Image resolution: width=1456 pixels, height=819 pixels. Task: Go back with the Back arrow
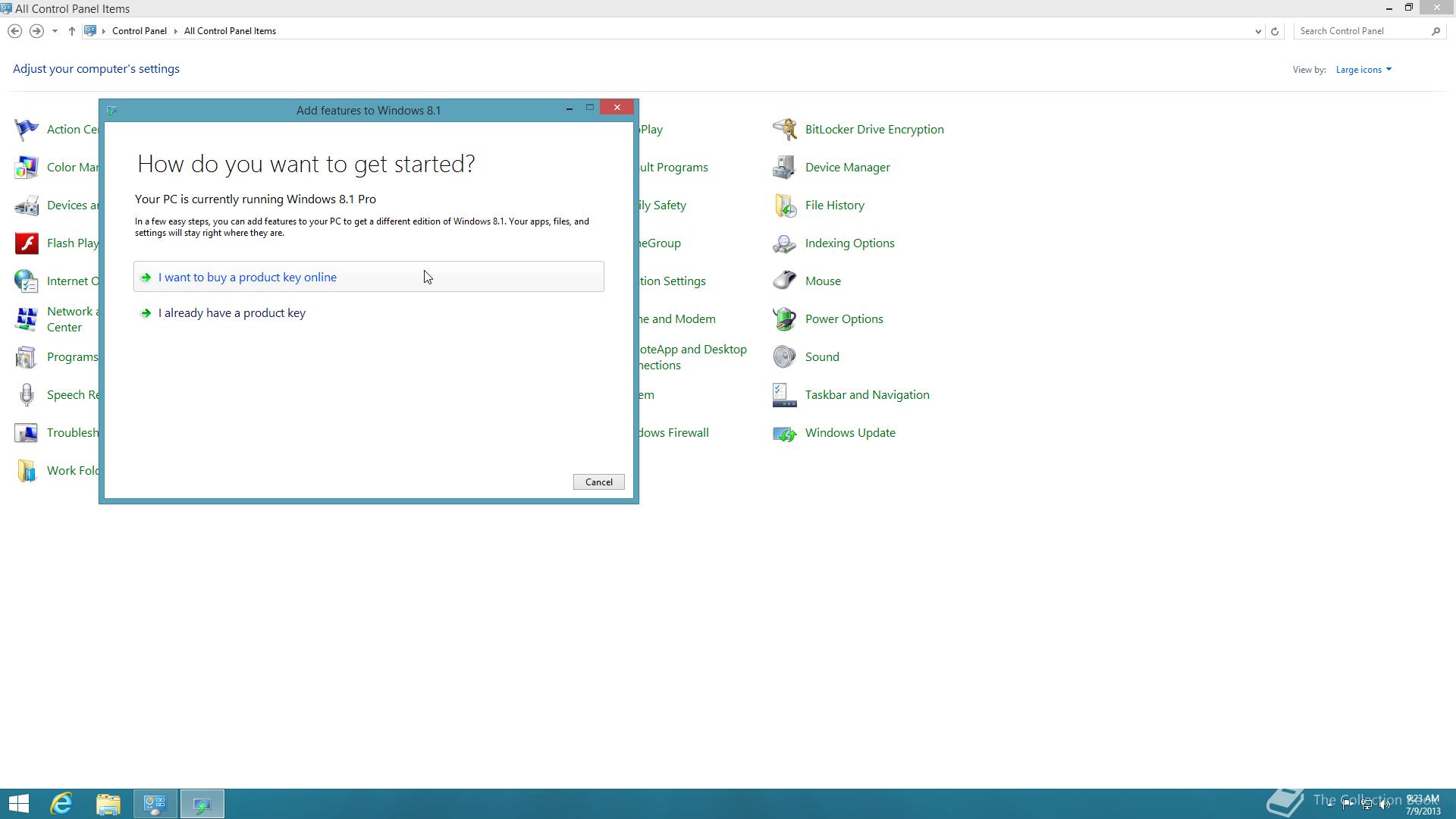tap(14, 31)
